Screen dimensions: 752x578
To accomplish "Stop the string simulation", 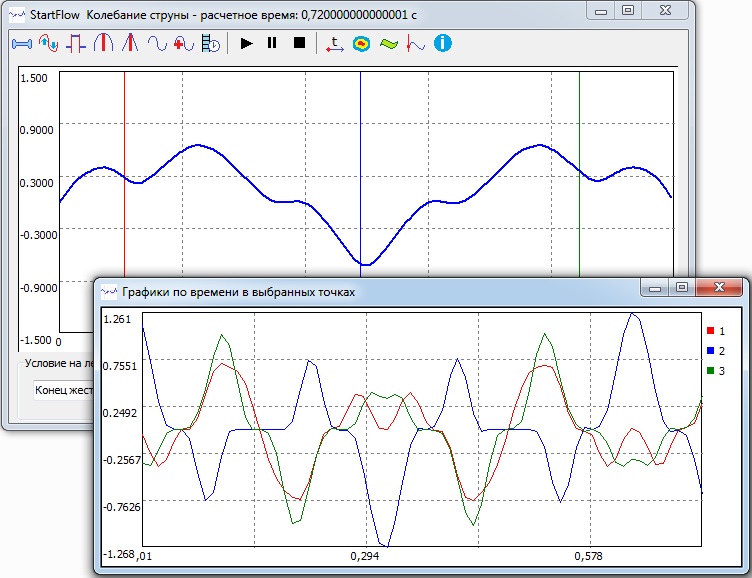I will tap(299, 43).
